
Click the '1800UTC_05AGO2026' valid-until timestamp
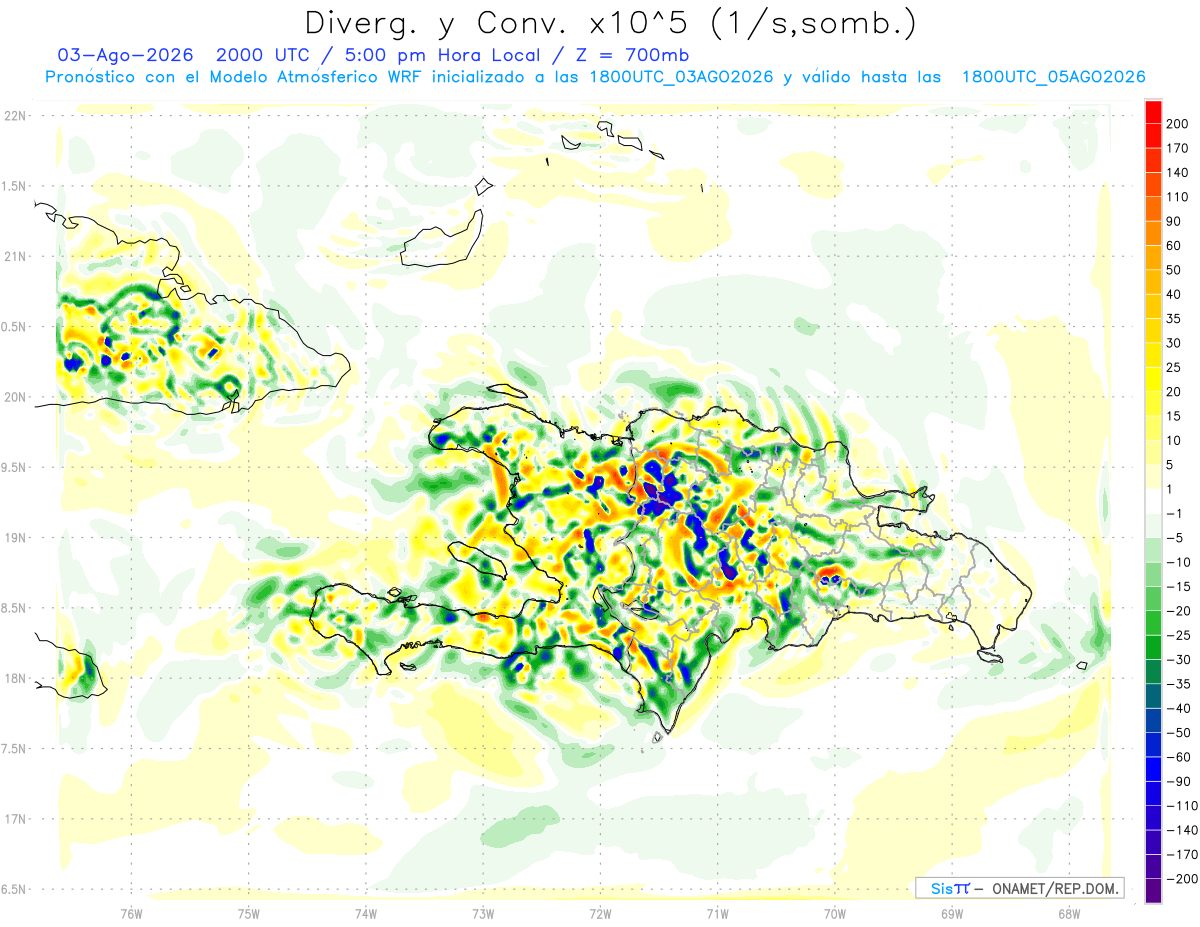(x=1053, y=77)
